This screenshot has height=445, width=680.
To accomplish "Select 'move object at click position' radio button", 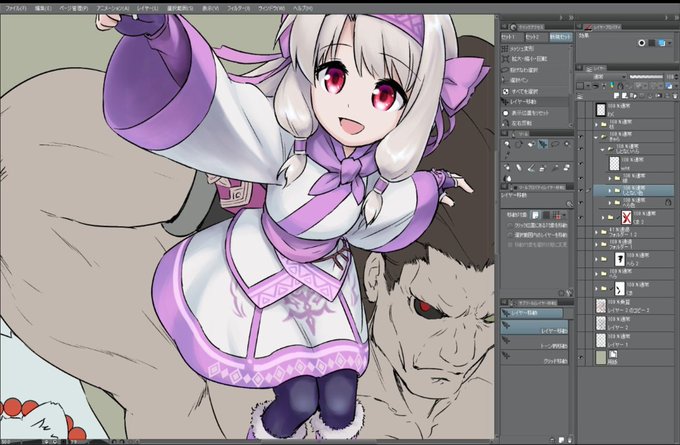I will pyautogui.click(x=510, y=226).
